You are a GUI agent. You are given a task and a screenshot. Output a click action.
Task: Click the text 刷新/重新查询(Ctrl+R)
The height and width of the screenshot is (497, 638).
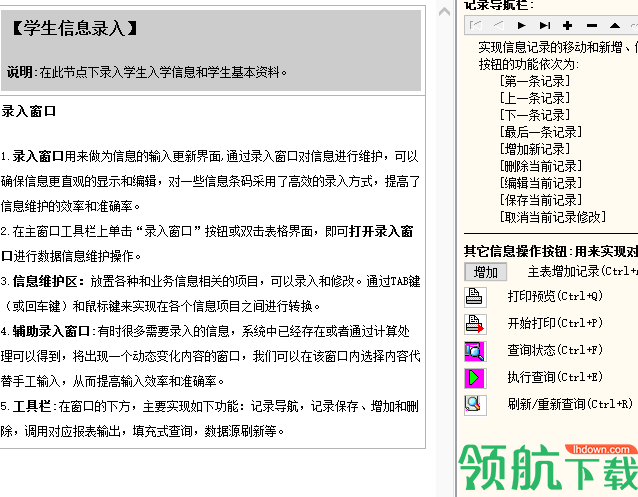pos(570,404)
